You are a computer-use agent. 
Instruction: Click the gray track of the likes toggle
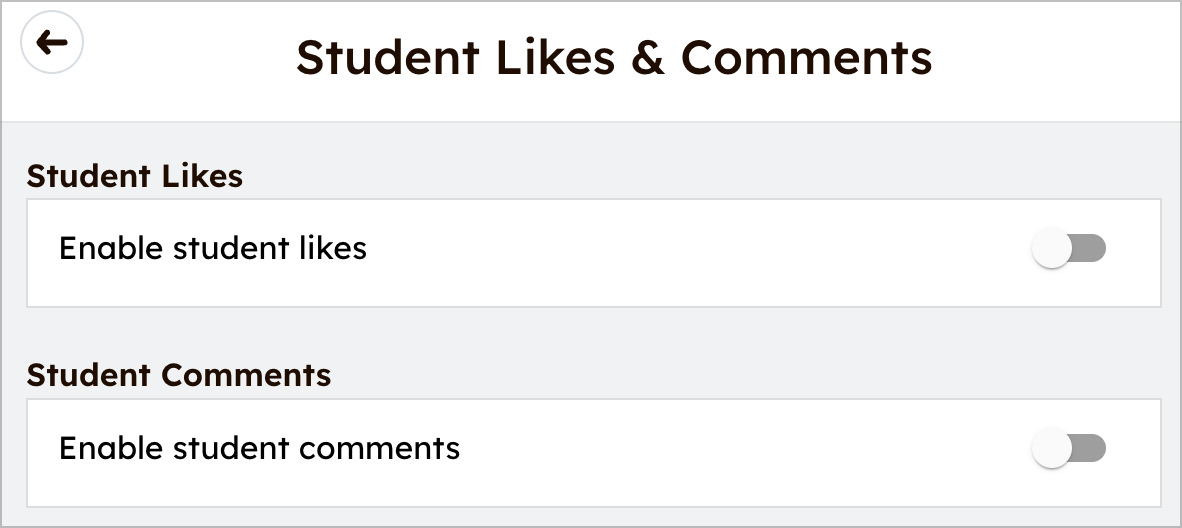coord(1090,249)
